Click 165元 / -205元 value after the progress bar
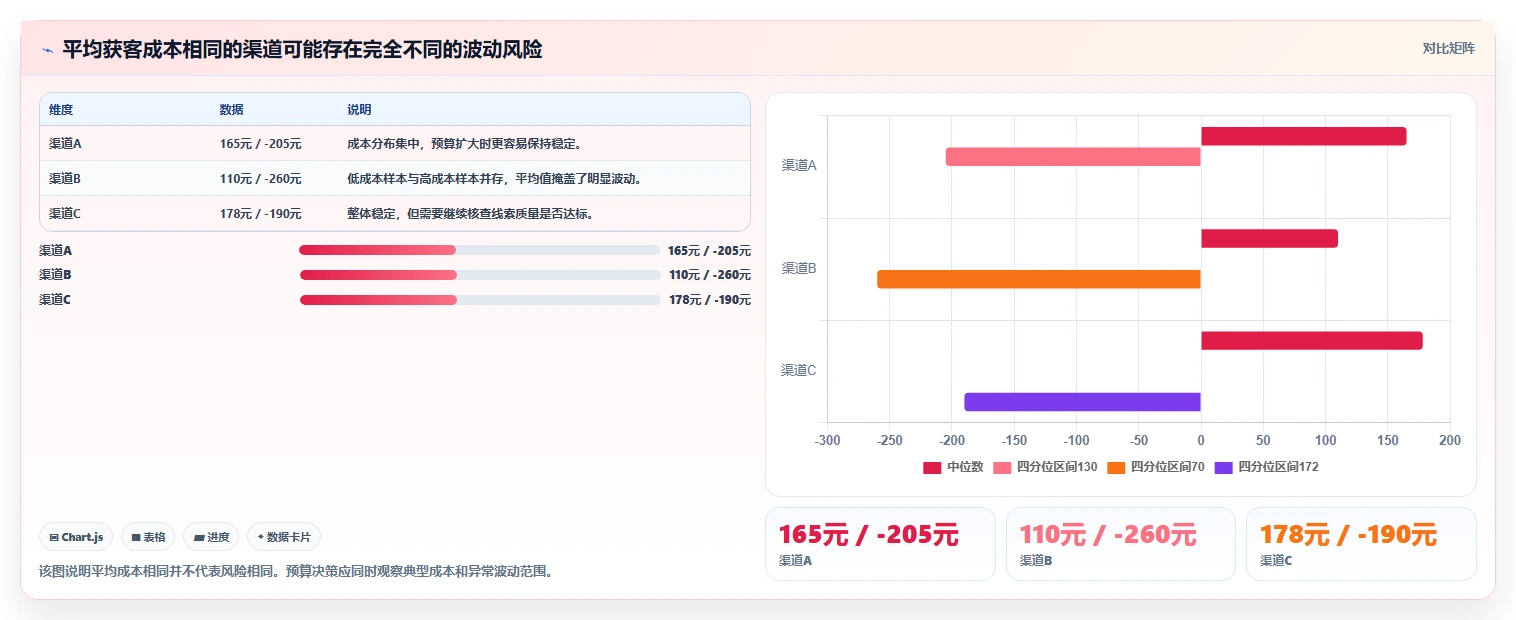The height and width of the screenshot is (620, 1516). coord(709,251)
